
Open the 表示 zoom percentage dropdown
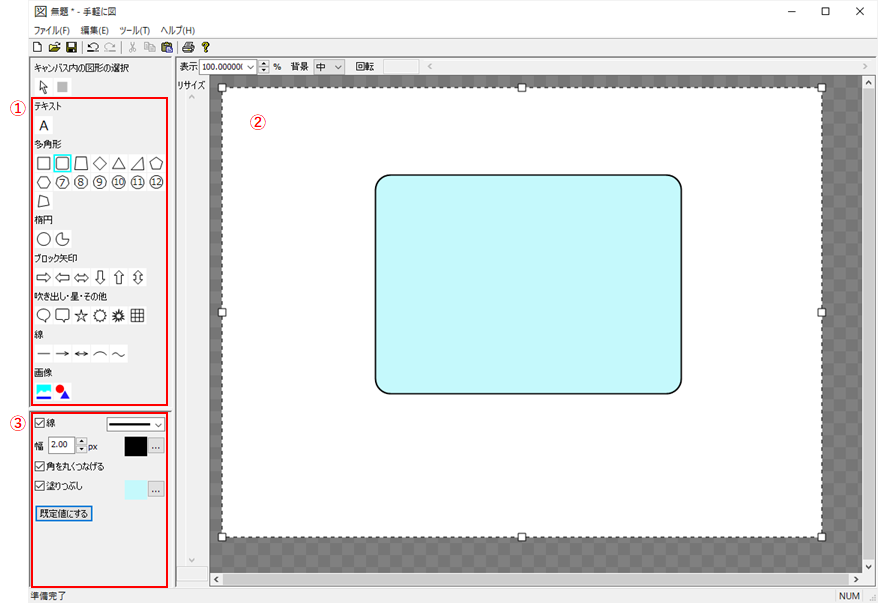250,67
